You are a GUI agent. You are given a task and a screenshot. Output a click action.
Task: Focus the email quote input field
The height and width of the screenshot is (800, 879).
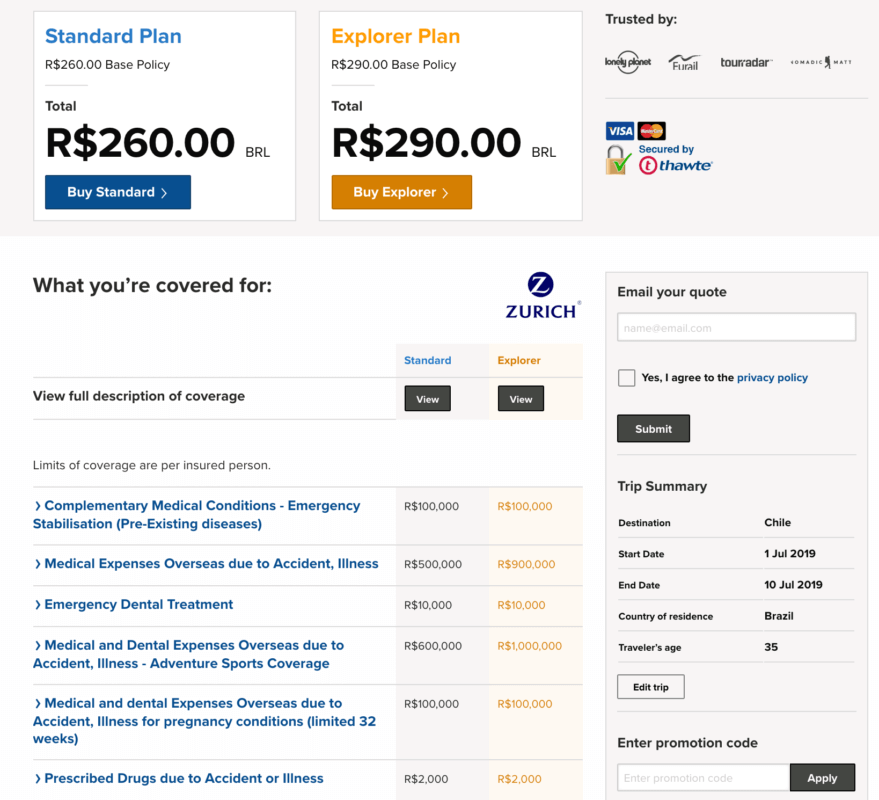(x=736, y=327)
